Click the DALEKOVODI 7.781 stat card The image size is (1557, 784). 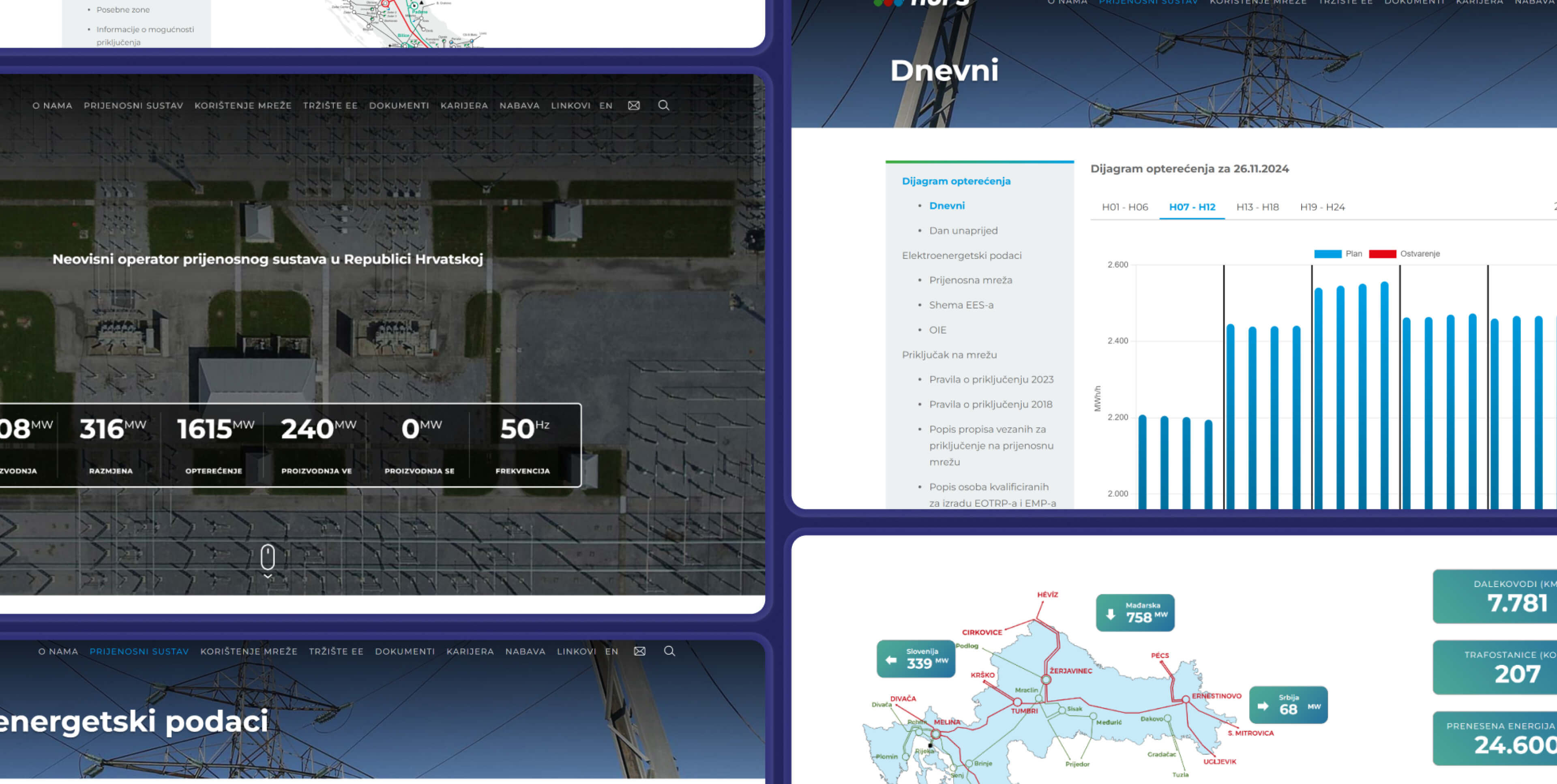click(1494, 596)
